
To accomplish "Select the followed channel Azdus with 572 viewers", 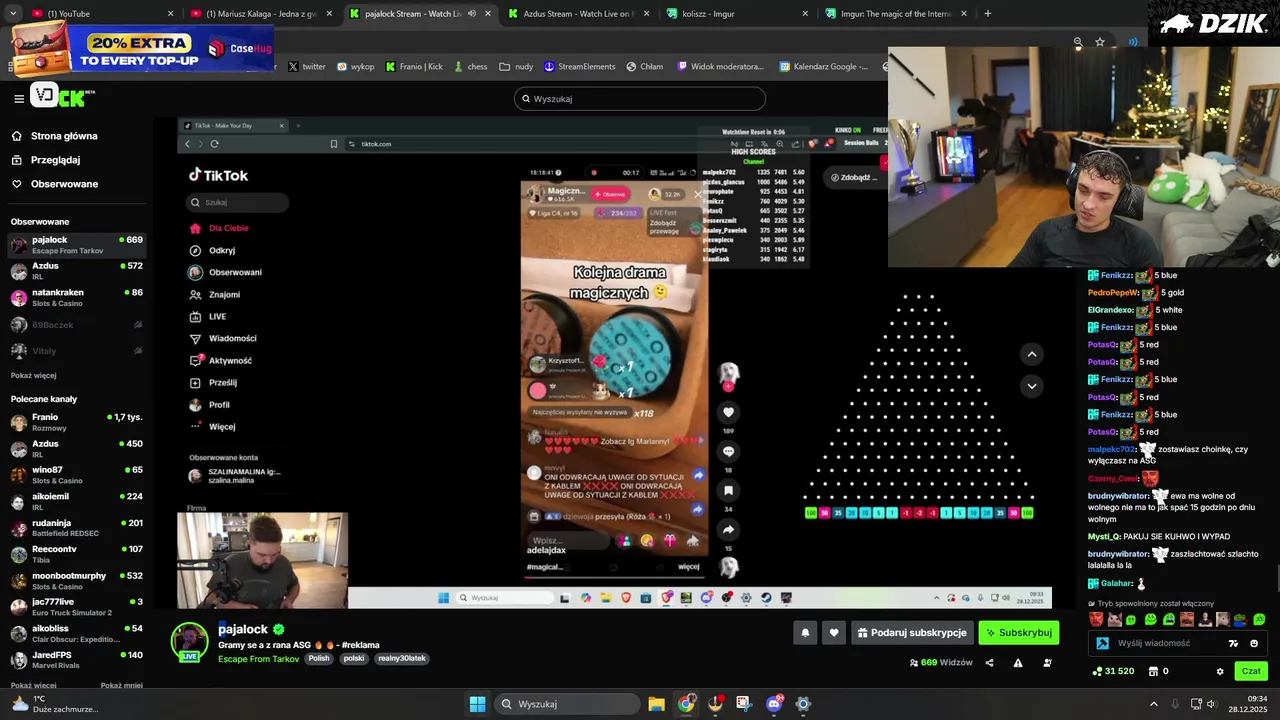I will tap(77, 271).
